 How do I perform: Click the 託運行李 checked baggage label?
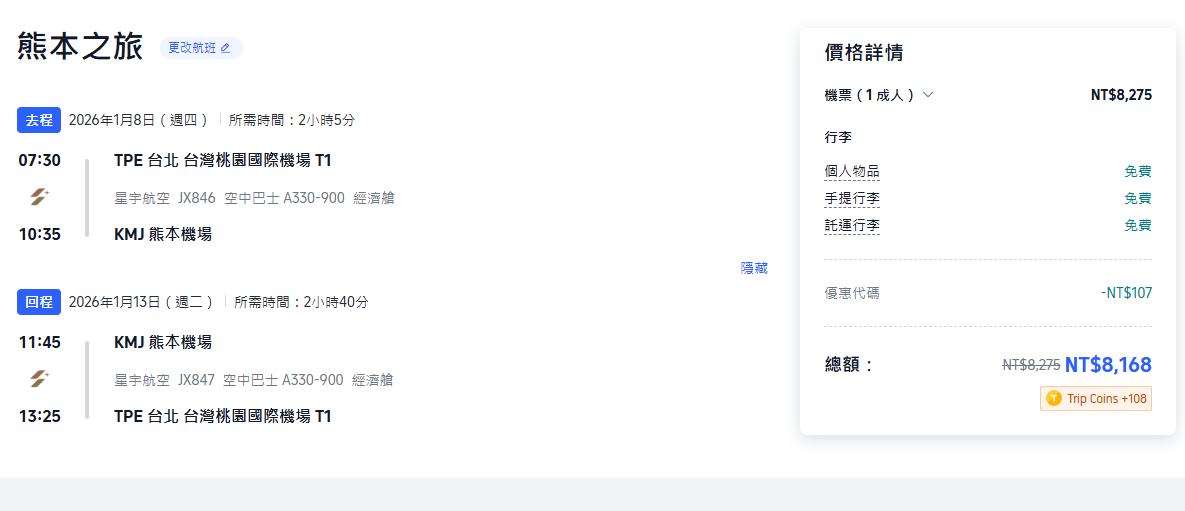click(x=852, y=225)
